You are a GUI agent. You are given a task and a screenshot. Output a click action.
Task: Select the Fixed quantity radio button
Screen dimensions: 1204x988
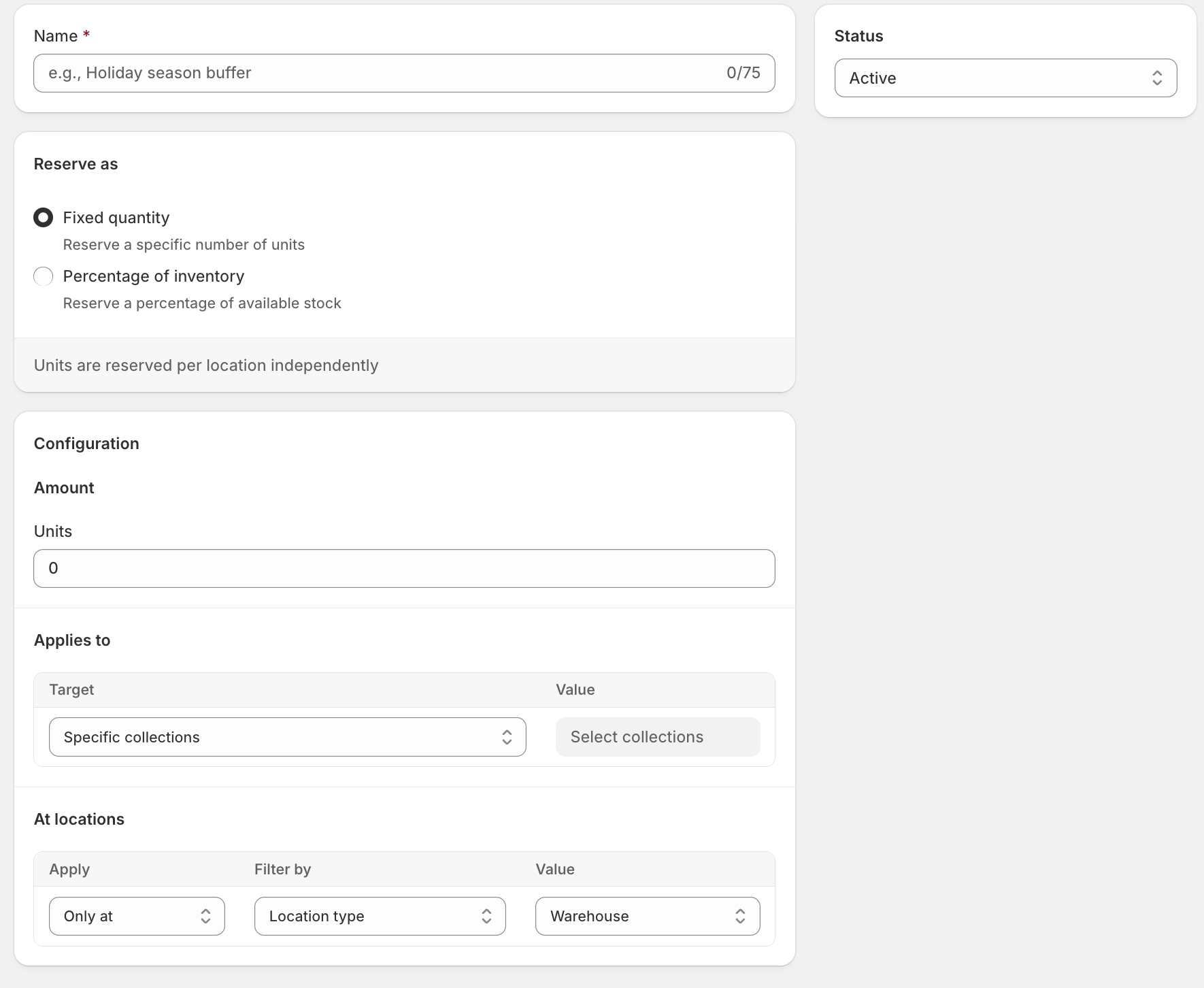pos(44,218)
